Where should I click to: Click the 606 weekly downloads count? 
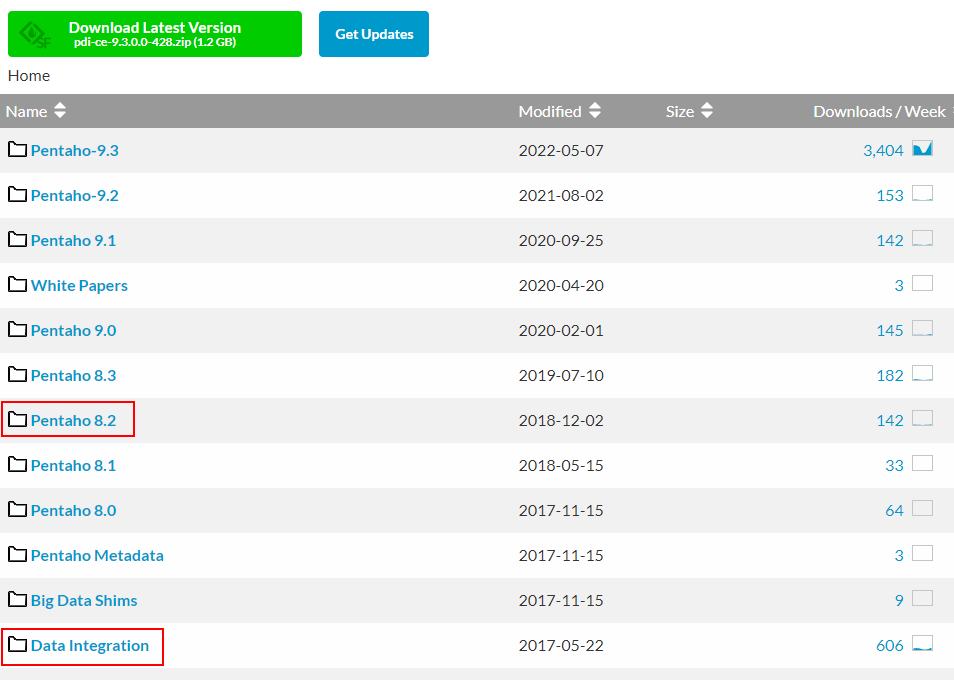pyautogui.click(x=890, y=645)
